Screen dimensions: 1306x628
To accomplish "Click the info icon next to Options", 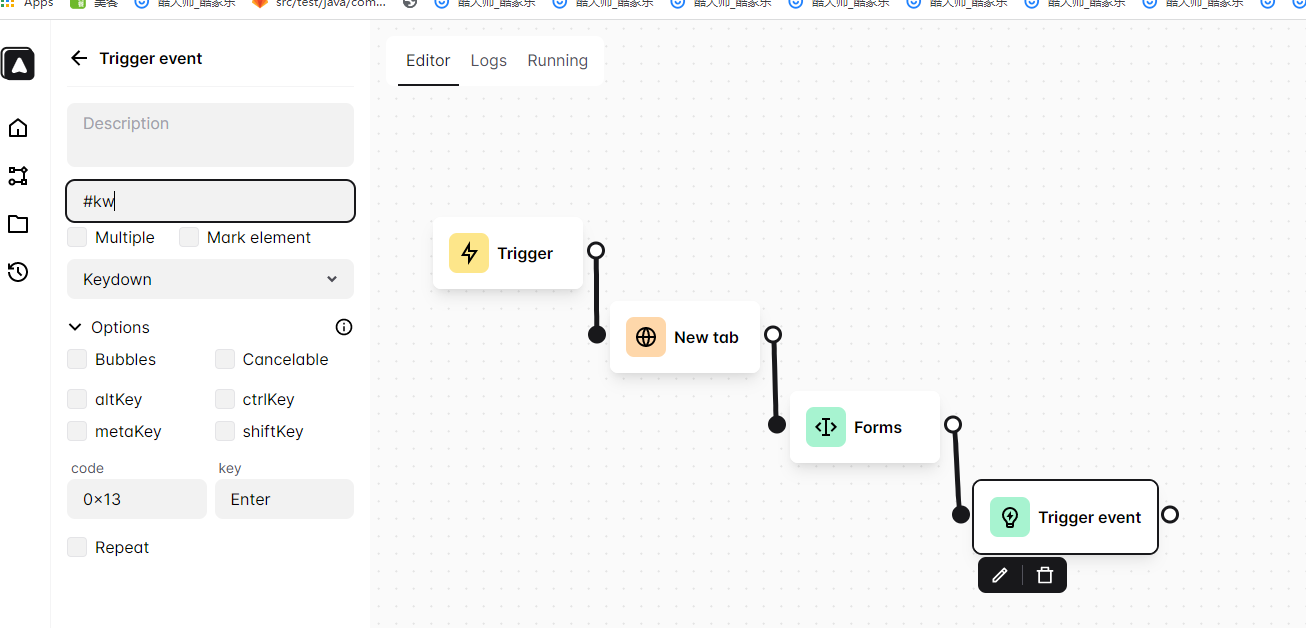I will tap(343, 327).
